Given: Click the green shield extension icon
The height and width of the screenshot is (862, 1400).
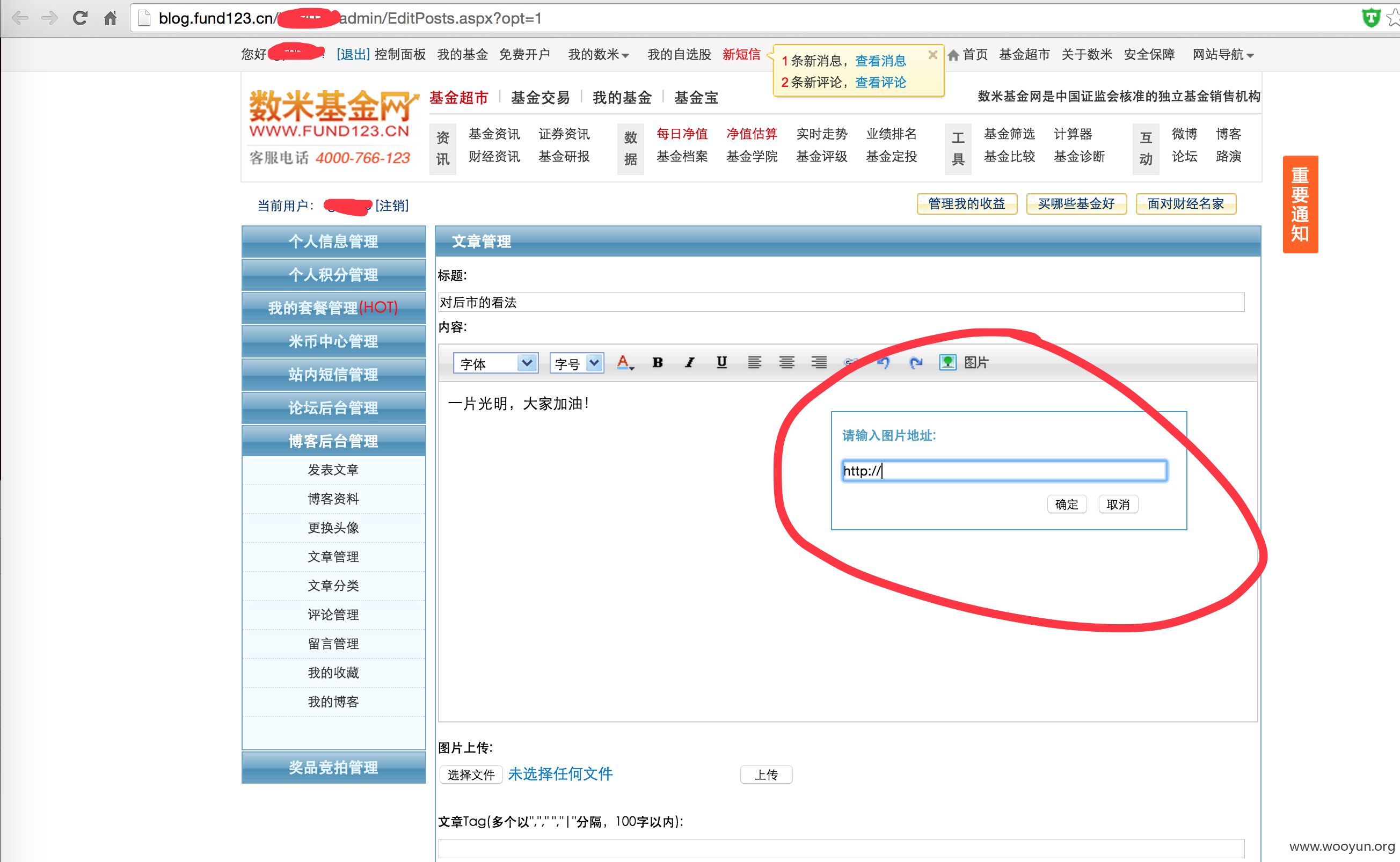Looking at the screenshot, I should (x=1371, y=18).
